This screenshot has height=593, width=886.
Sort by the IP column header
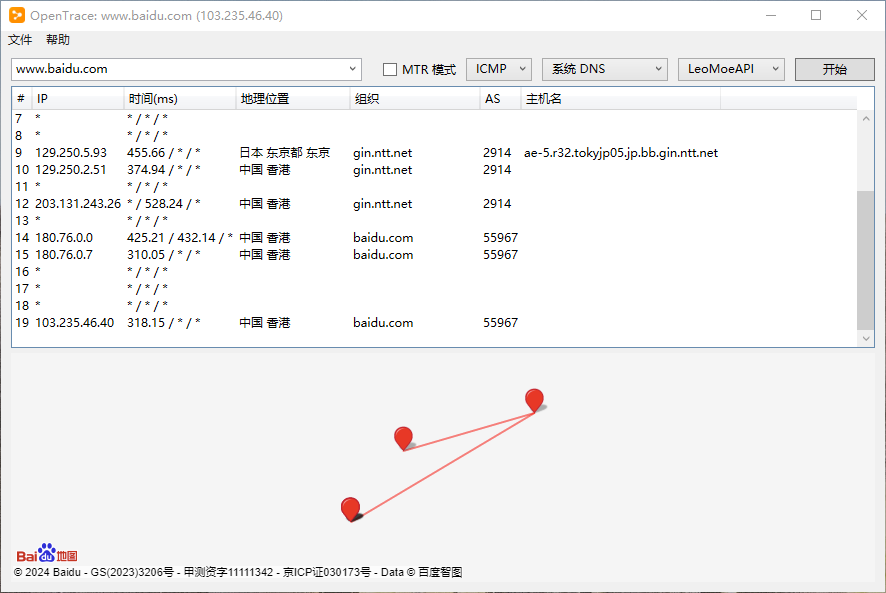[77, 99]
